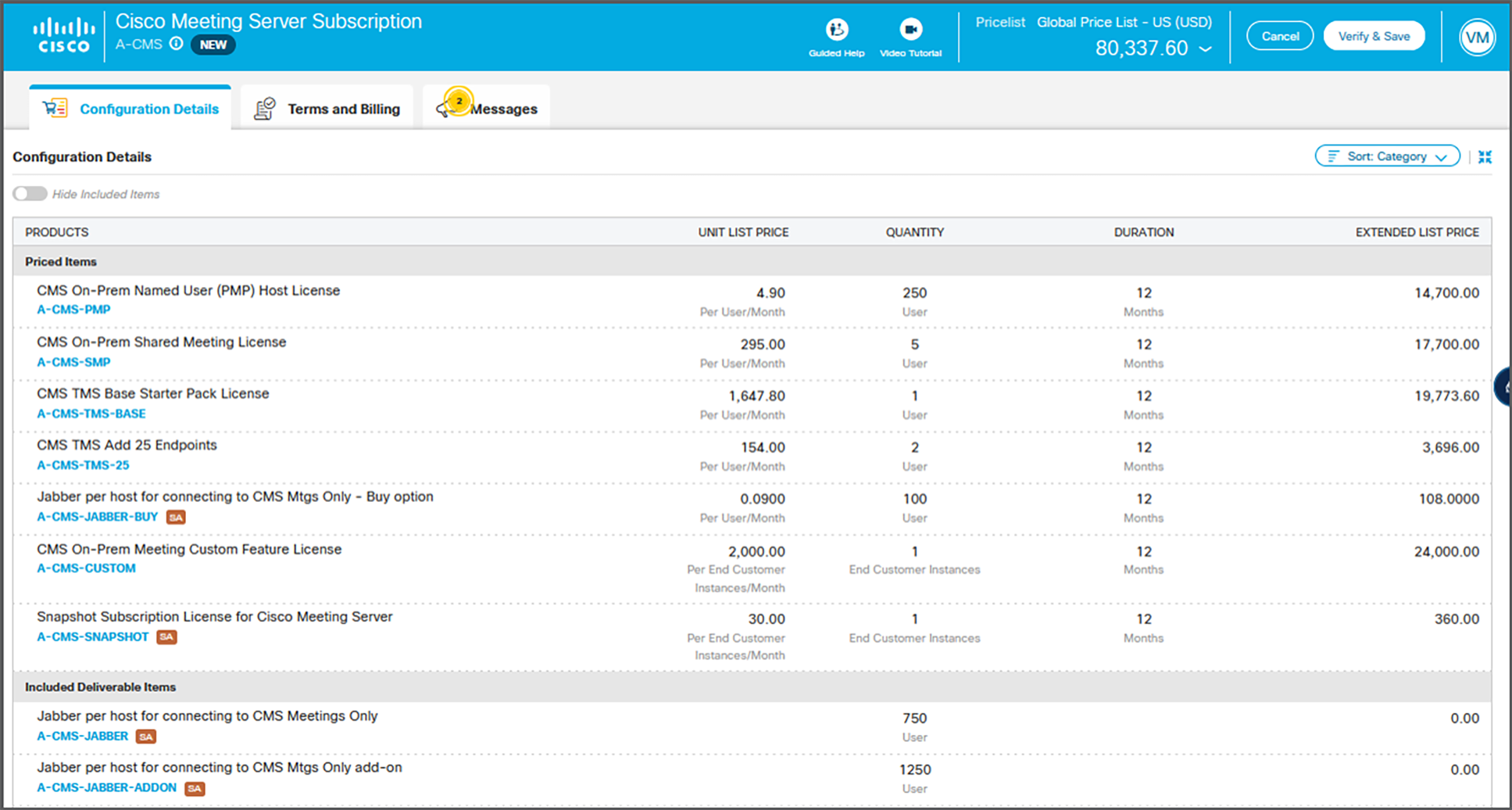Switch to Configuration Details tab

click(130, 109)
